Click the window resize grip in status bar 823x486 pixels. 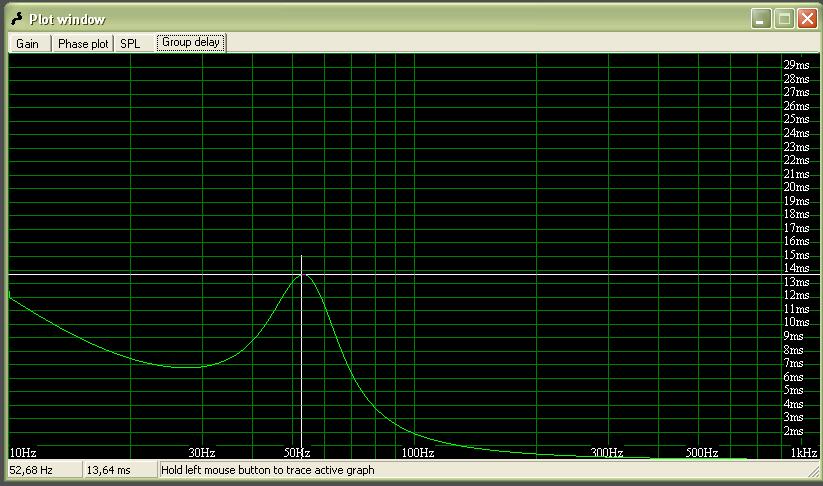point(814,471)
